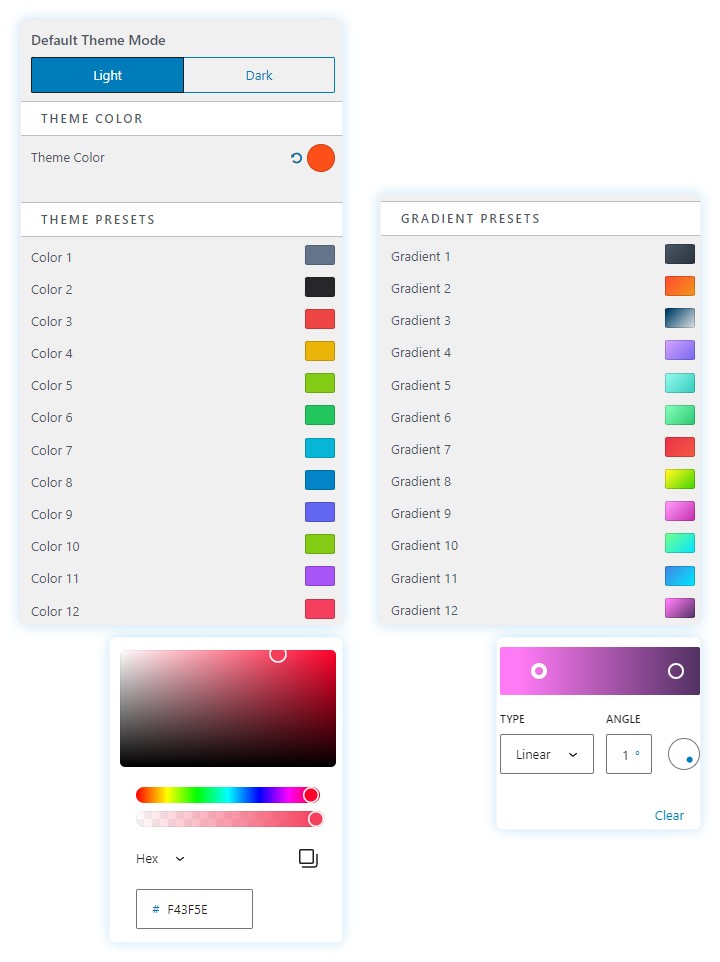Select the left gradient color stop

point(539,671)
